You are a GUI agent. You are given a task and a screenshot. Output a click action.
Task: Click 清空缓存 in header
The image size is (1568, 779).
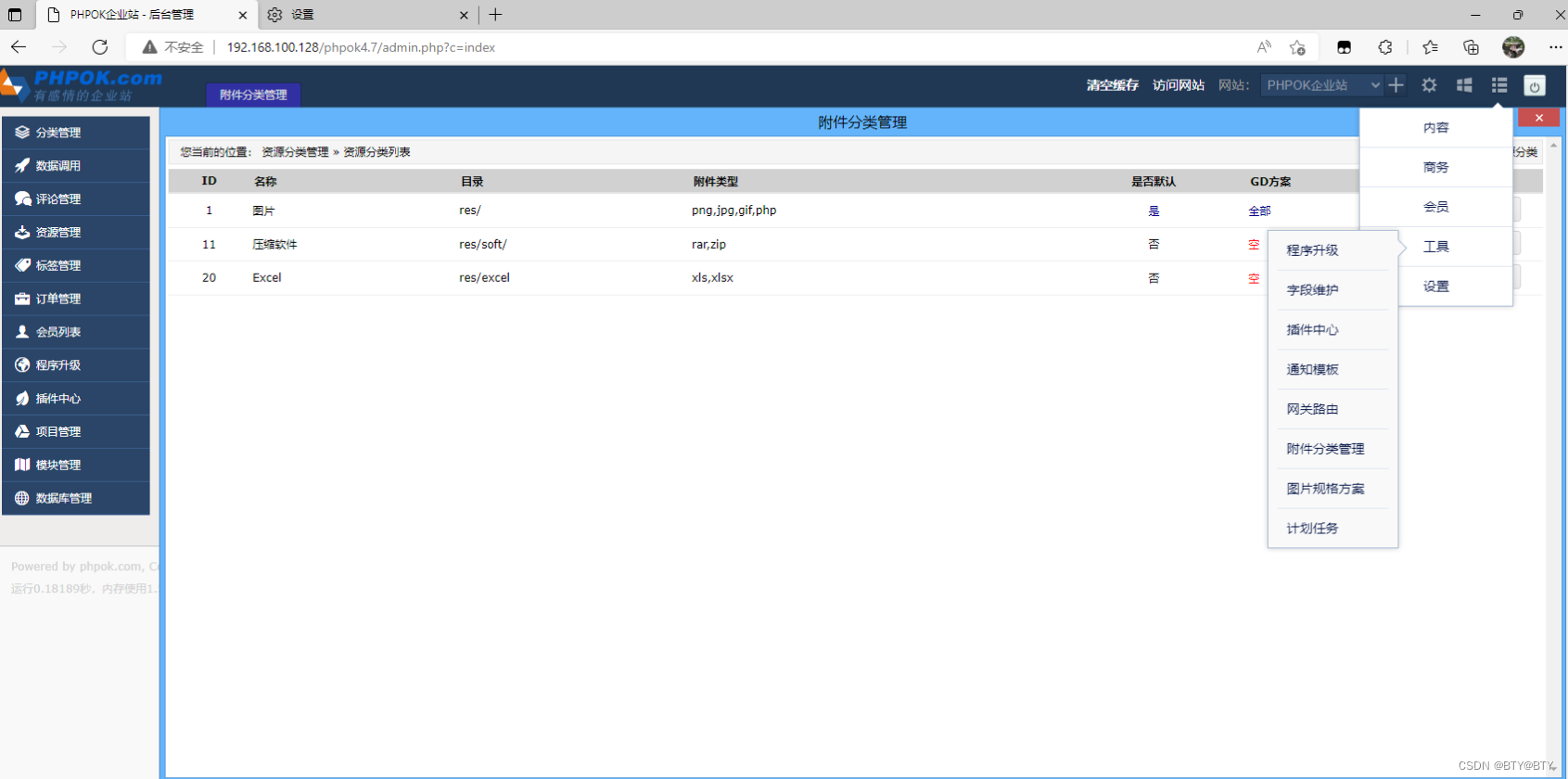[x=1113, y=85]
